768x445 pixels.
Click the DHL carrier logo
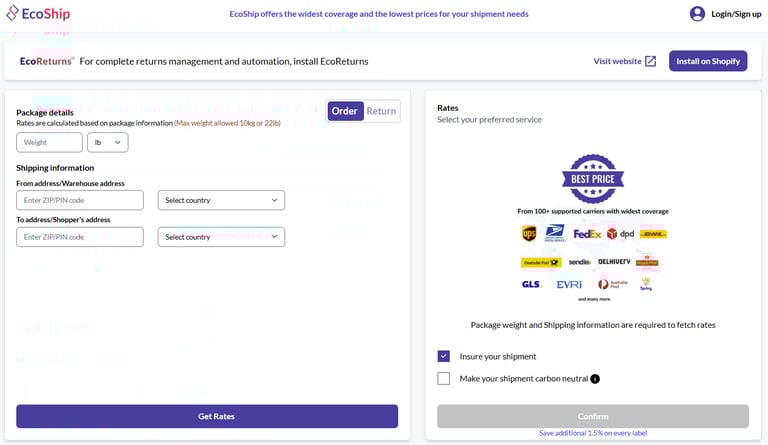pyautogui.click(x=653, y=234)
